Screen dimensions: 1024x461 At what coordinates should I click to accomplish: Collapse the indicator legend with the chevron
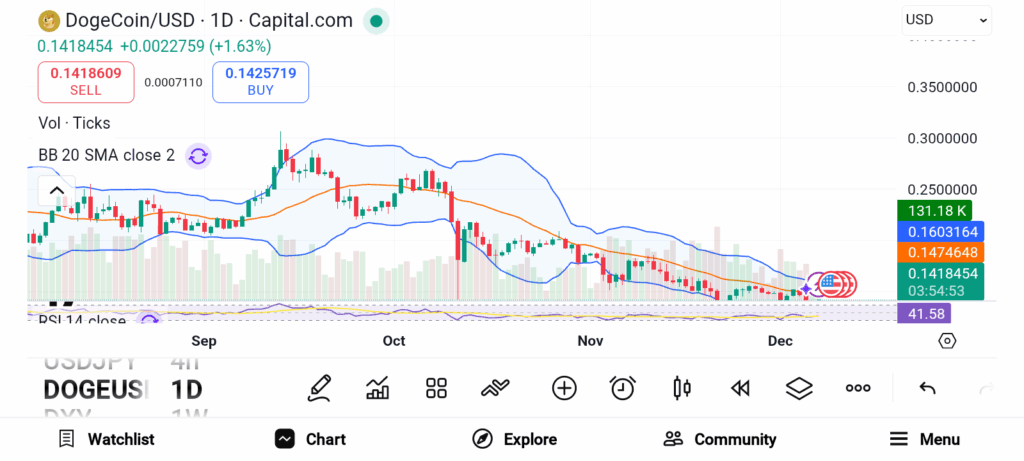pyautogui.click(x=57, y=191)
